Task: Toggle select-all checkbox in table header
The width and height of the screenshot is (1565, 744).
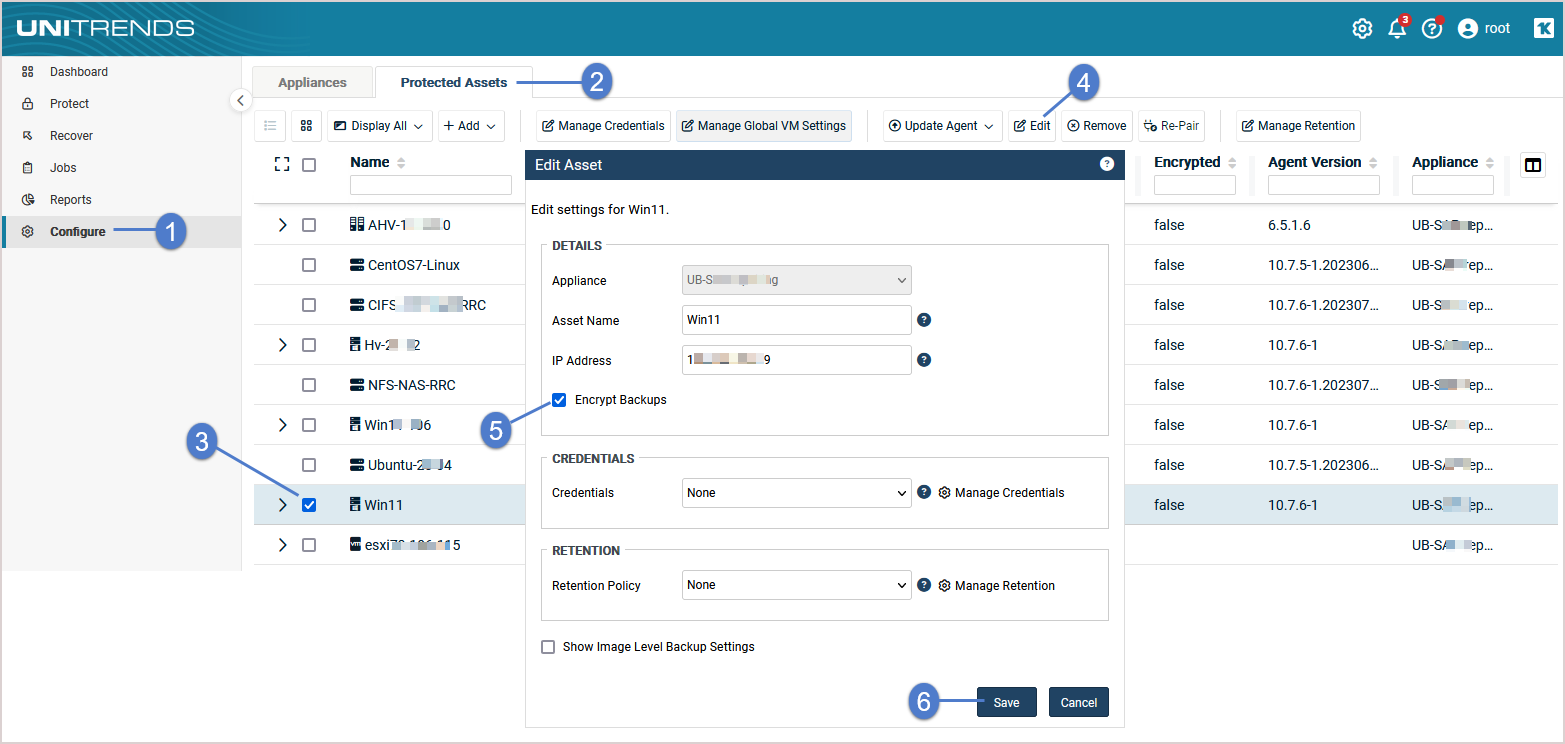Action: click(x=309, y=165)
